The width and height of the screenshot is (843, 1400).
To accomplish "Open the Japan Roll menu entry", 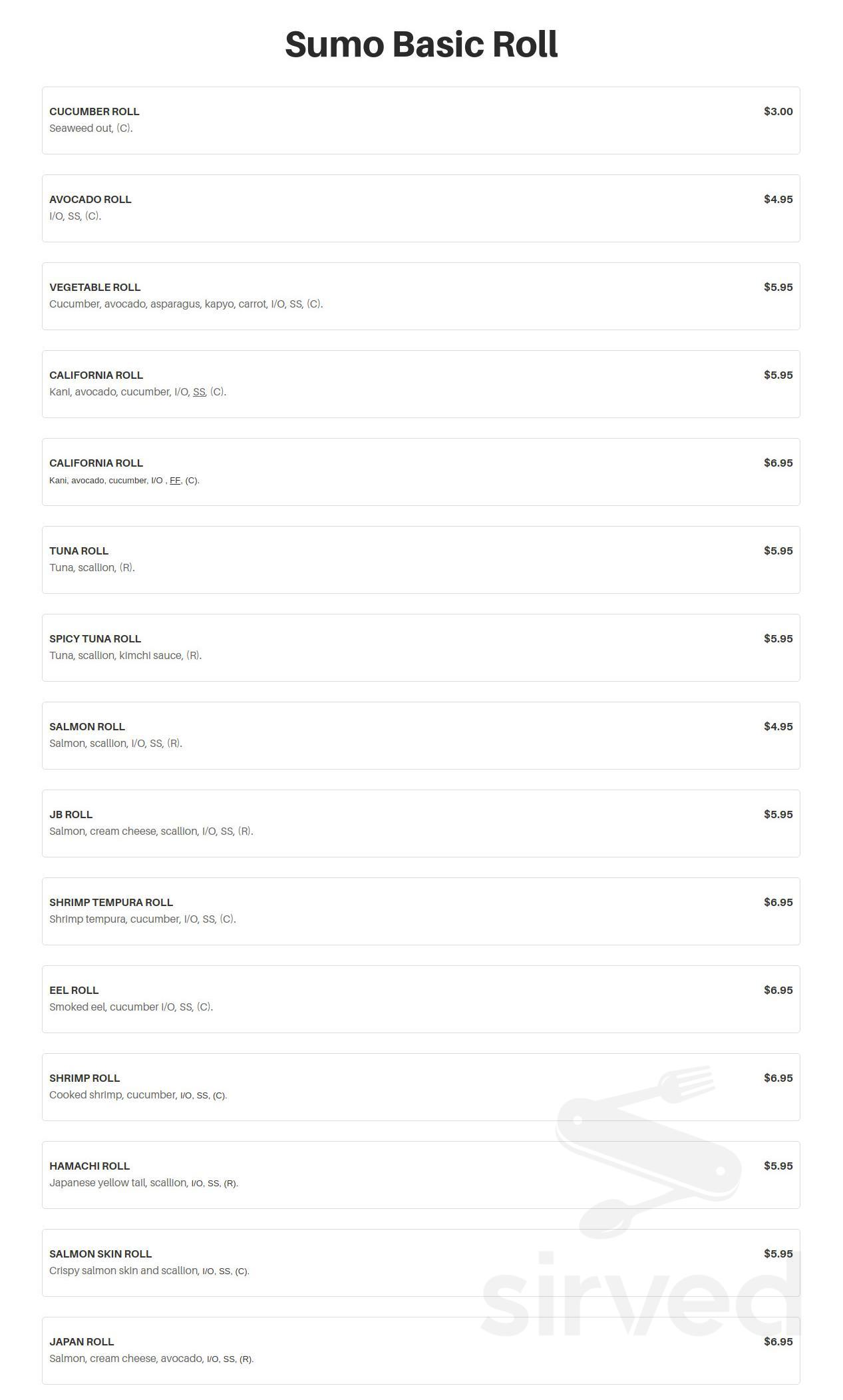I will coord(82,1342).
